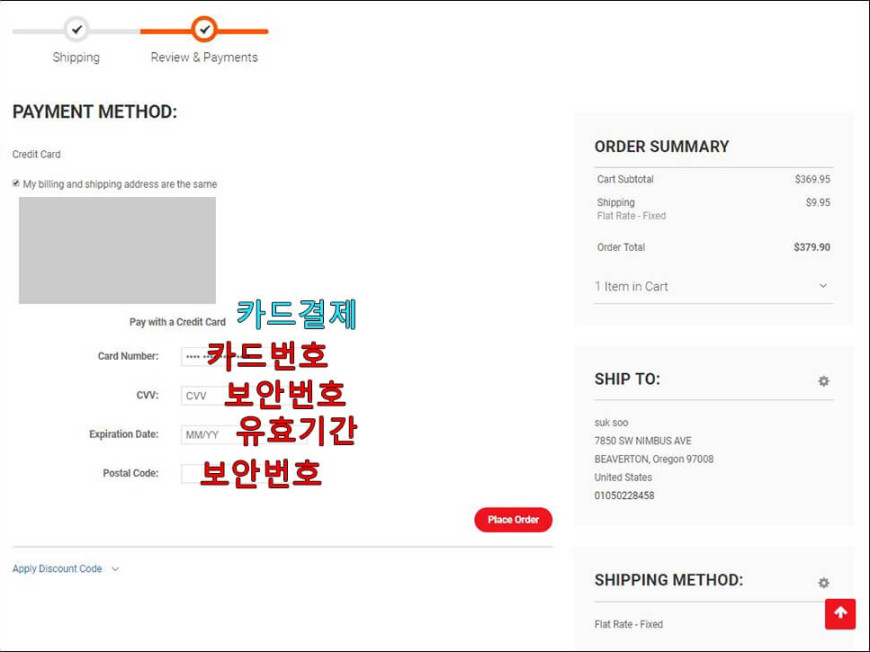This screenshot has height=652, width=870.
Task: Click the Place Order button
Action: [x=513, y=519]
